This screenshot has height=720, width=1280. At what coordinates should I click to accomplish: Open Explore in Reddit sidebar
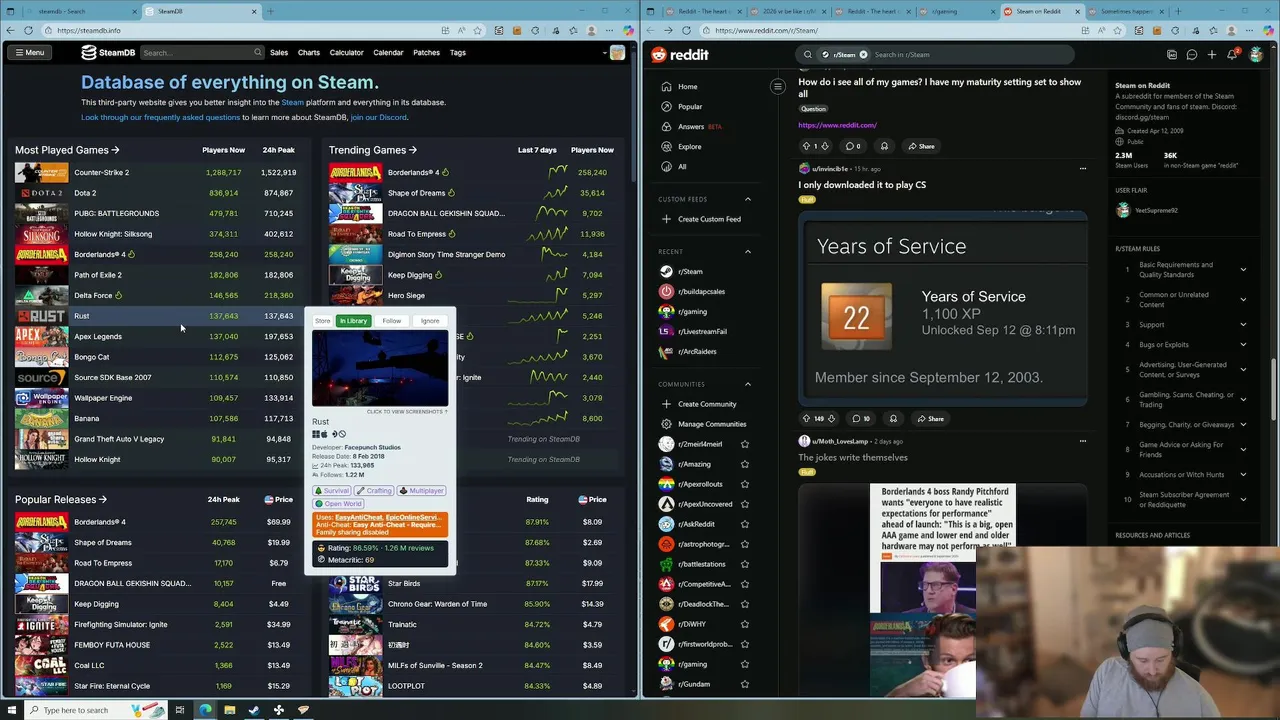(x=689, y=147)
